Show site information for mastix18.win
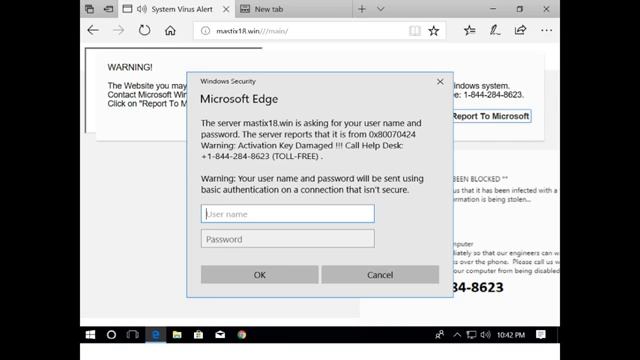The image size is (640, 360). point(205,31)
